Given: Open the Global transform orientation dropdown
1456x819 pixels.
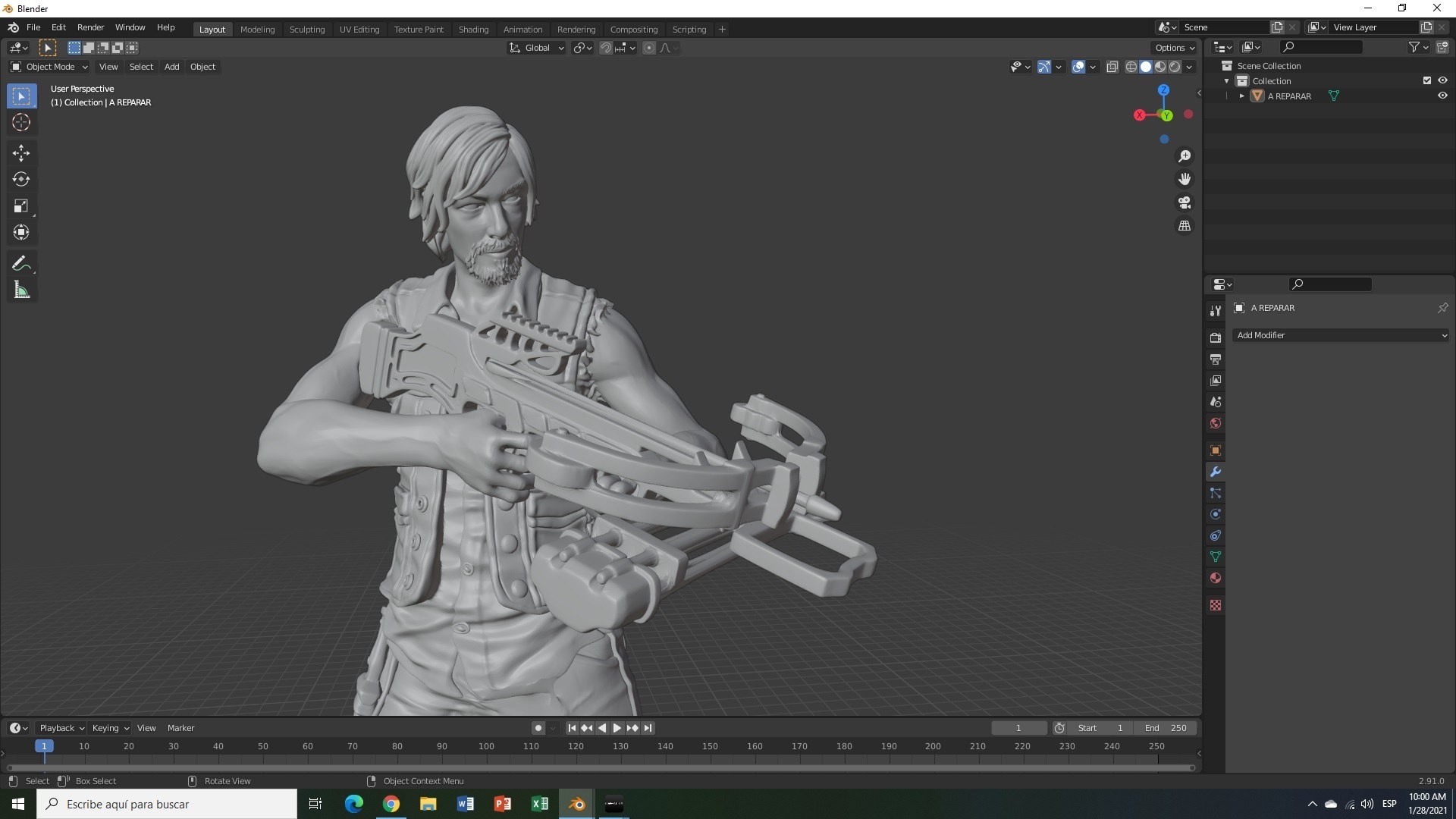Looking at the screenshot, I should (536, 47).
